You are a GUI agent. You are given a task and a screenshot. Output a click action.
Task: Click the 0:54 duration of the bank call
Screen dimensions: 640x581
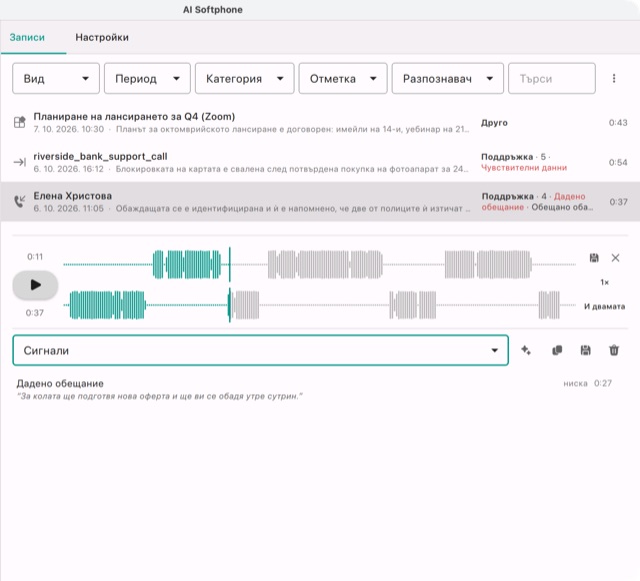coord(618,162)
